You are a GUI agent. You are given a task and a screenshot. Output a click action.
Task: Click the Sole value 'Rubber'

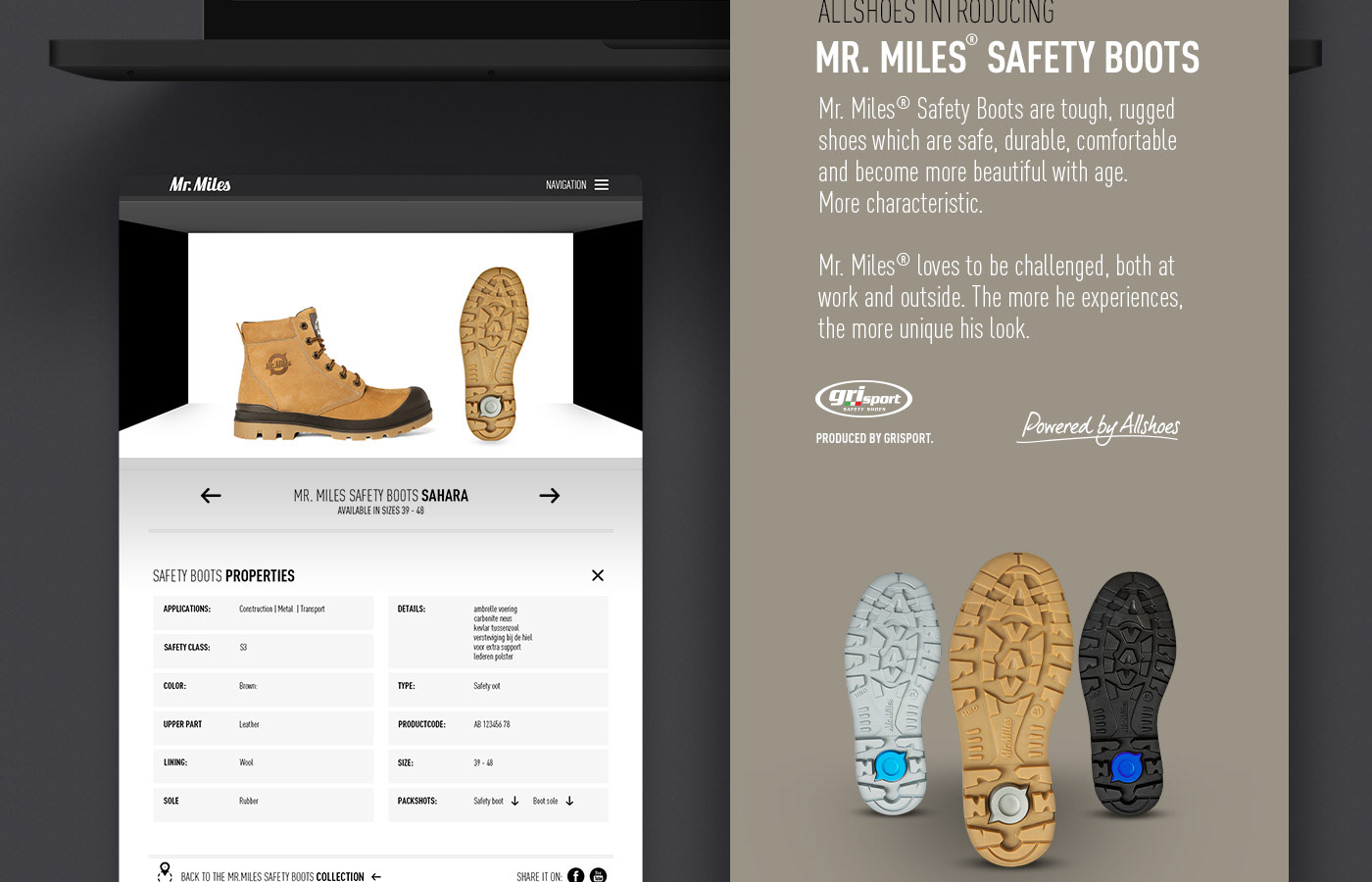tap(249, 802)
